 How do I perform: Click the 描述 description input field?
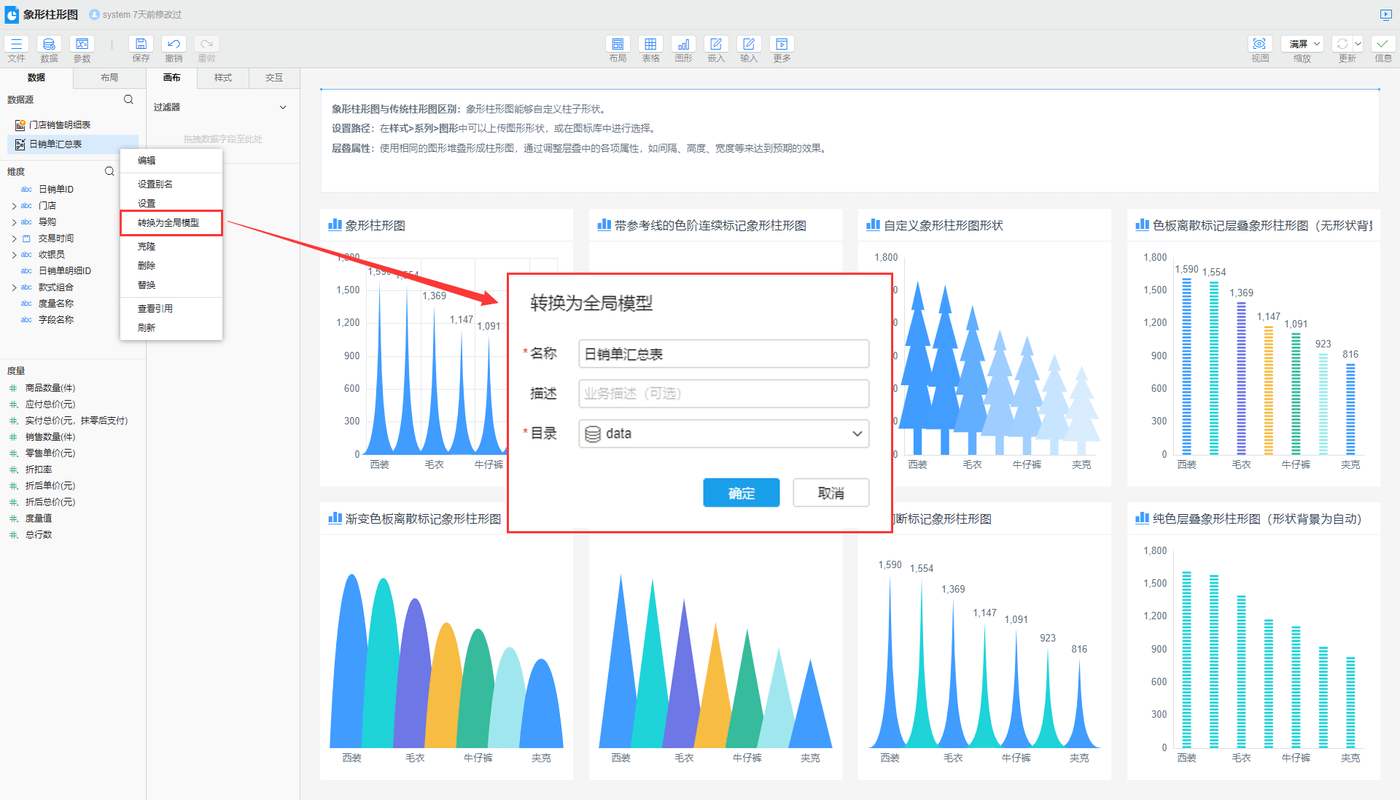[x=723, y=394]
